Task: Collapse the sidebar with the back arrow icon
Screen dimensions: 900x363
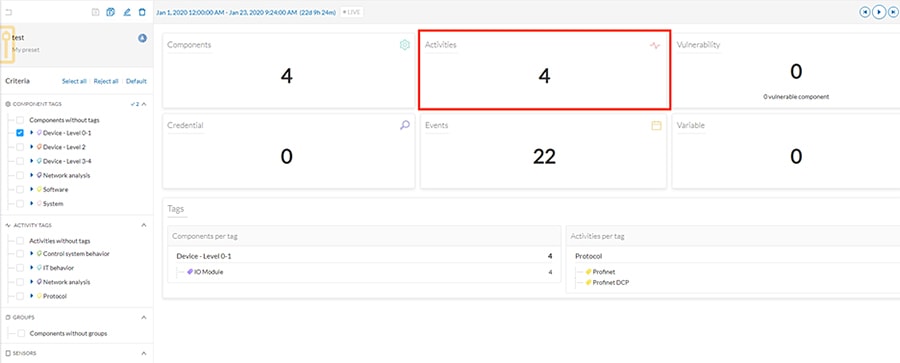Action: [x=9, y=11]
